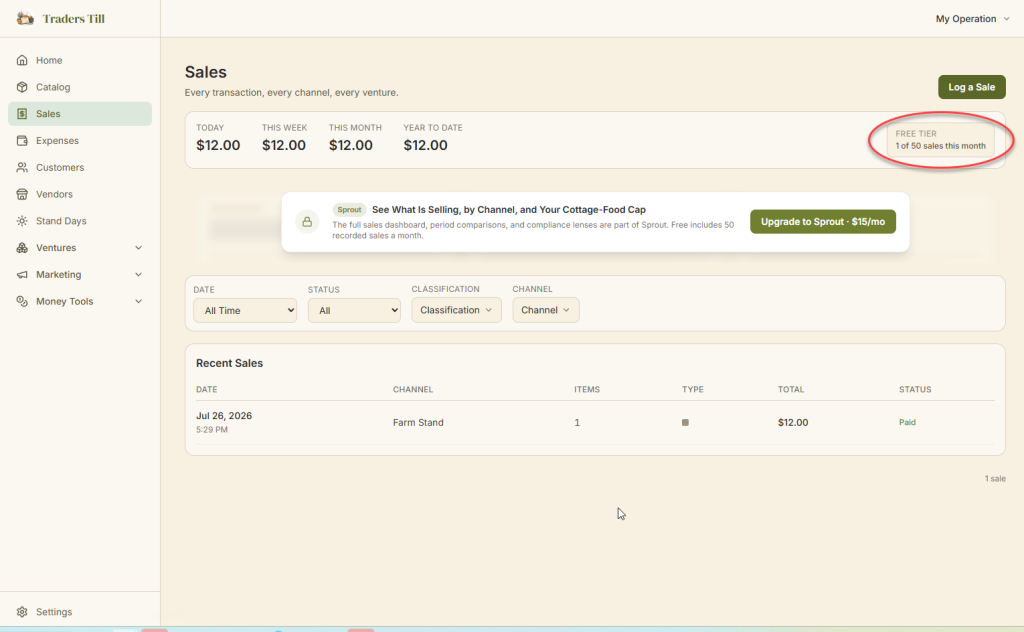Open the Home page

pyautogui.click(x=80, y=60)
